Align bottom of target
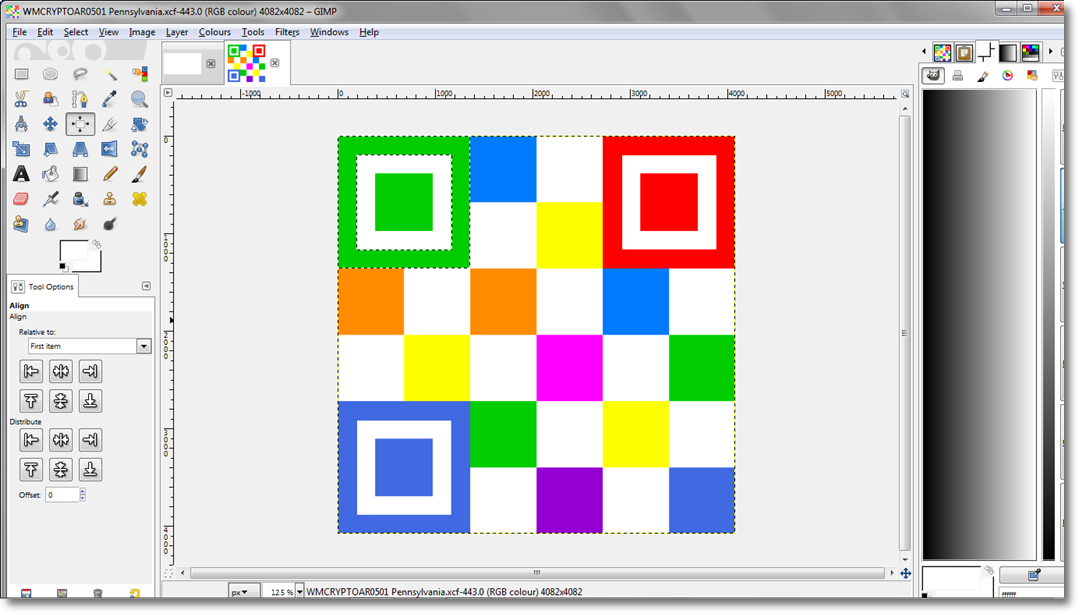 click(x=90, y=401)
